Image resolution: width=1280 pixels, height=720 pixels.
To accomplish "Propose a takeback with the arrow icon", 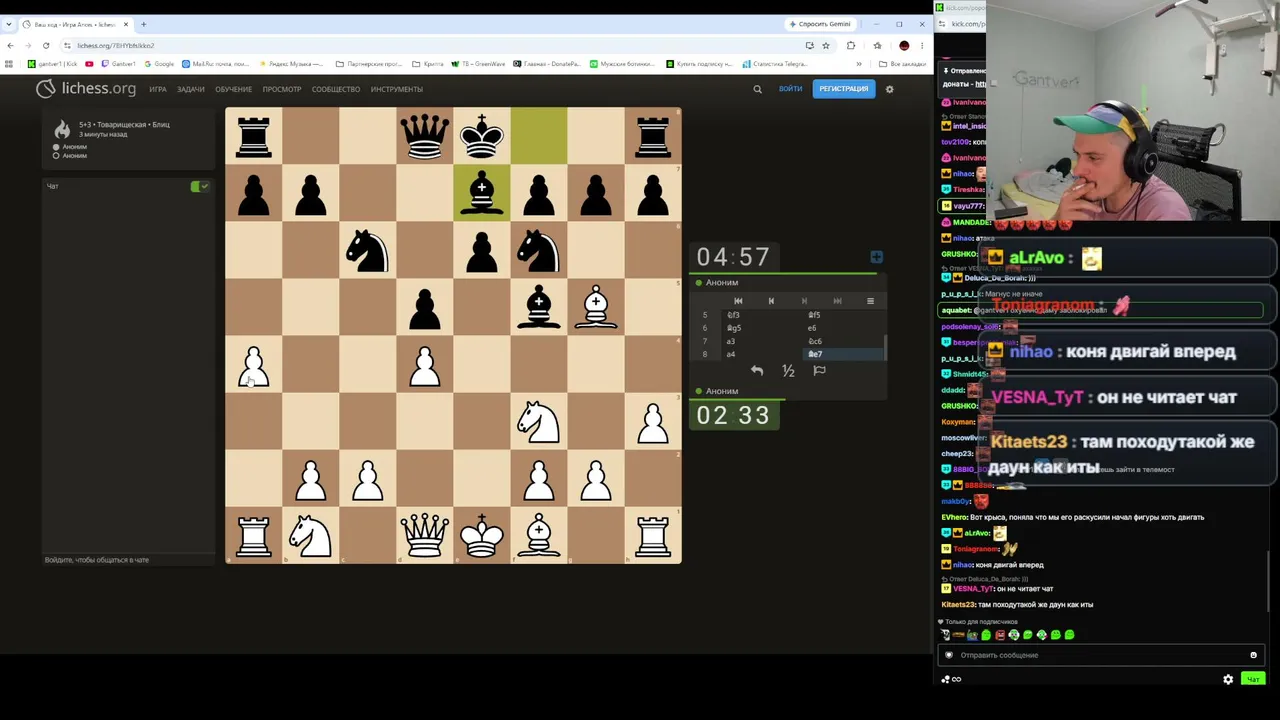I will 757,371.
